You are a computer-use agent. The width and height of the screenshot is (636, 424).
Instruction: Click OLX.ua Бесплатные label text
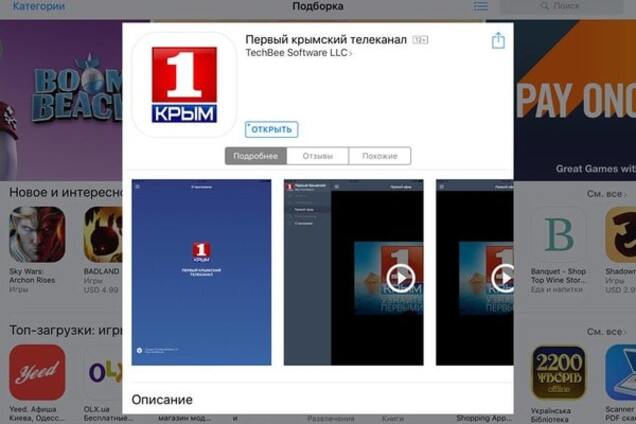[106, 413]
